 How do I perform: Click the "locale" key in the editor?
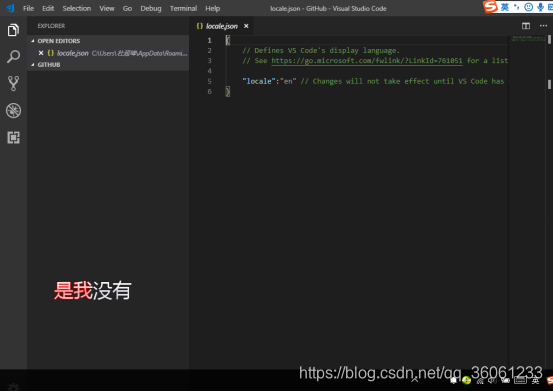click(259, 81)
